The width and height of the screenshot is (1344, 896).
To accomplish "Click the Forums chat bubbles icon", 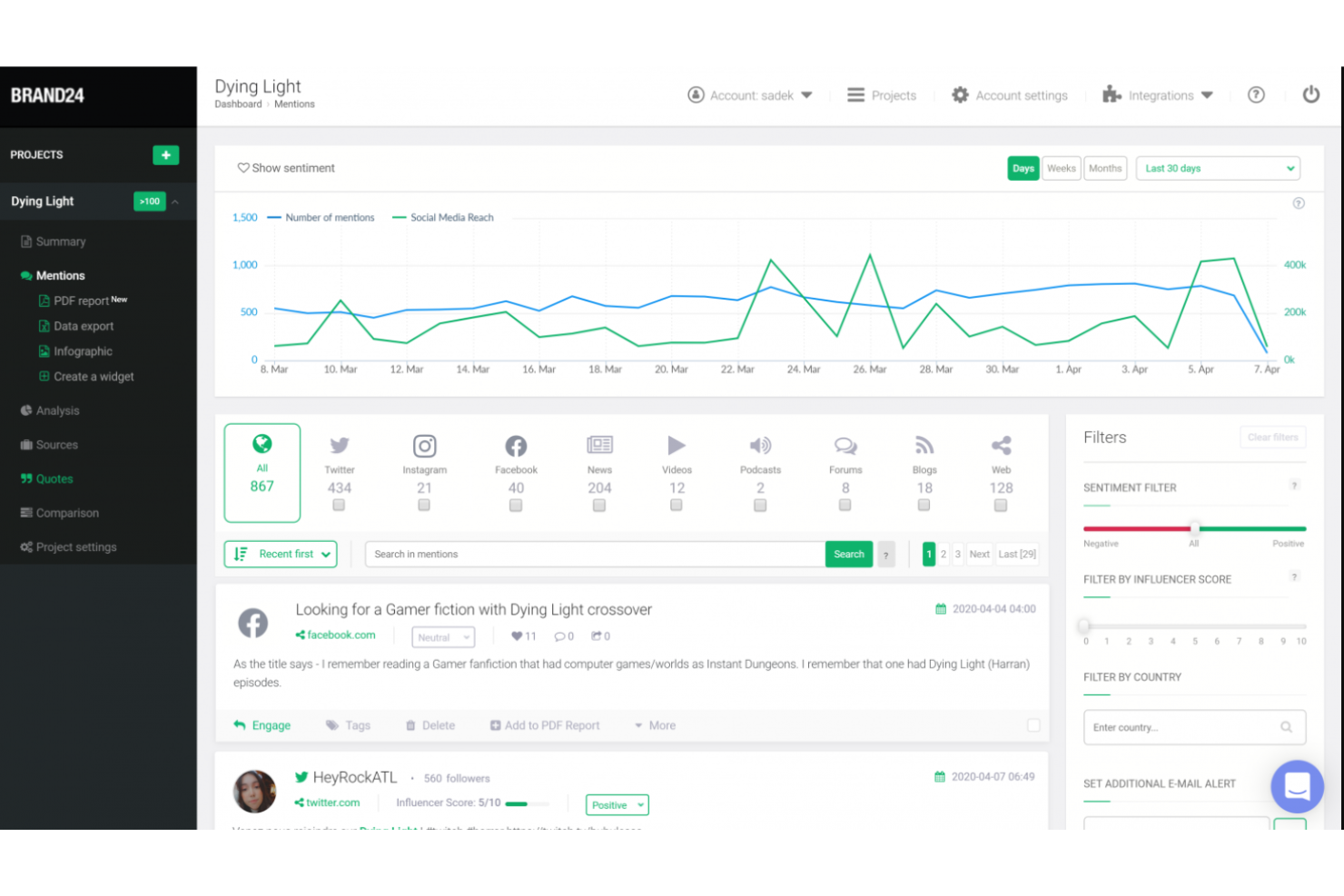I will coord(845,445).
